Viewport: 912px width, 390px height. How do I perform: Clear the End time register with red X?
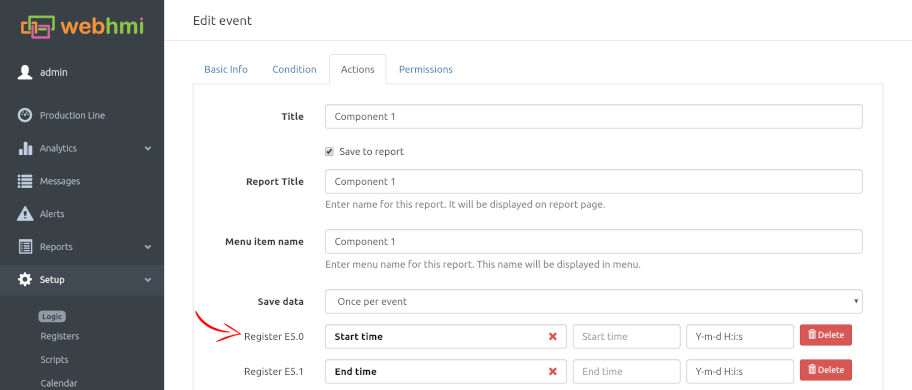click(553, 371)
